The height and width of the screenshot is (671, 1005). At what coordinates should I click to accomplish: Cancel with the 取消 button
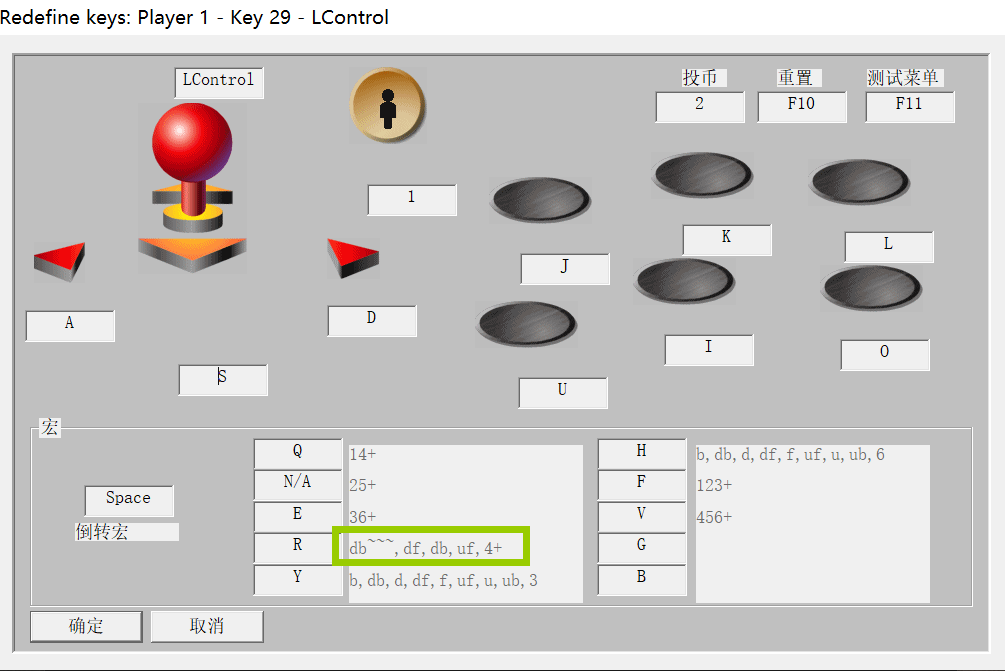coord(207,626)
